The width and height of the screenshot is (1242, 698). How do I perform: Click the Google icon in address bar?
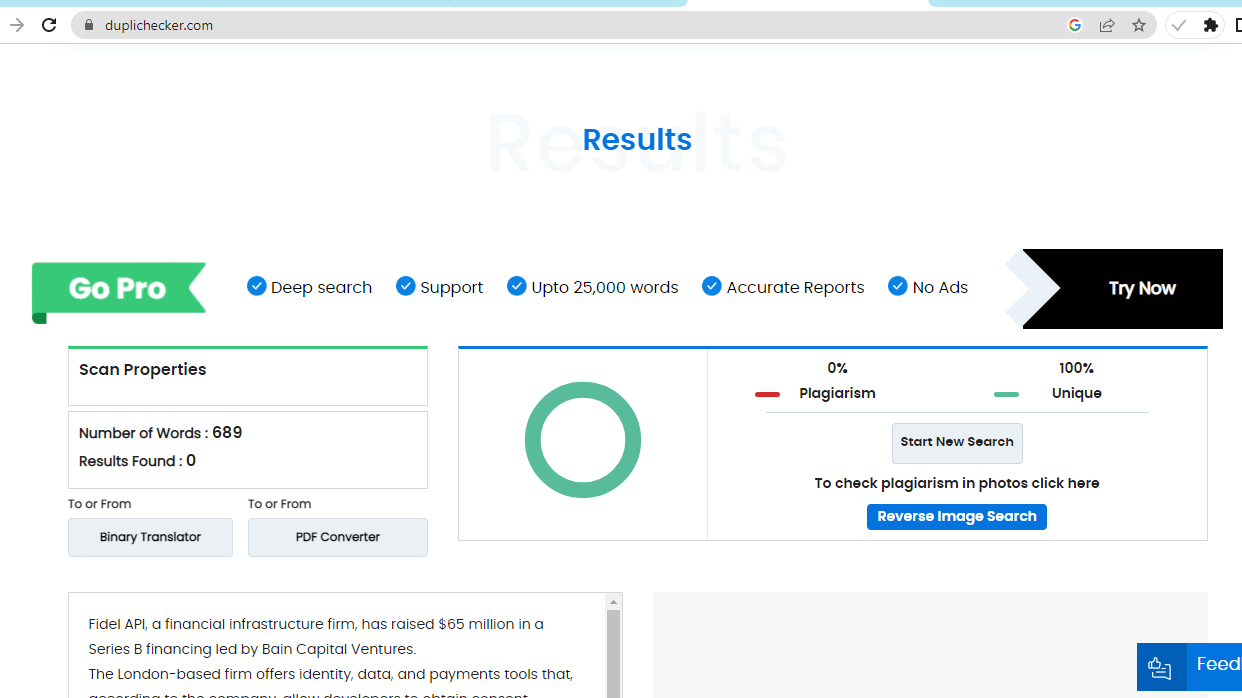[1075, 25]
